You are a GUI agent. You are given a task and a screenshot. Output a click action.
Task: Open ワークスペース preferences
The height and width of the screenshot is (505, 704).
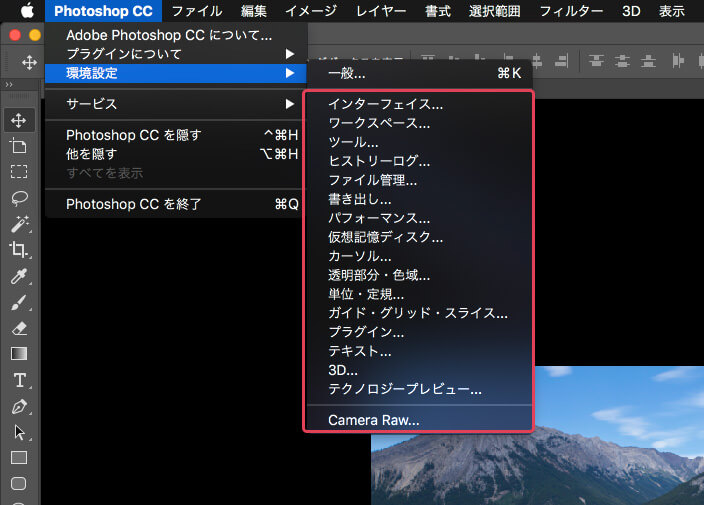point(420,123)
